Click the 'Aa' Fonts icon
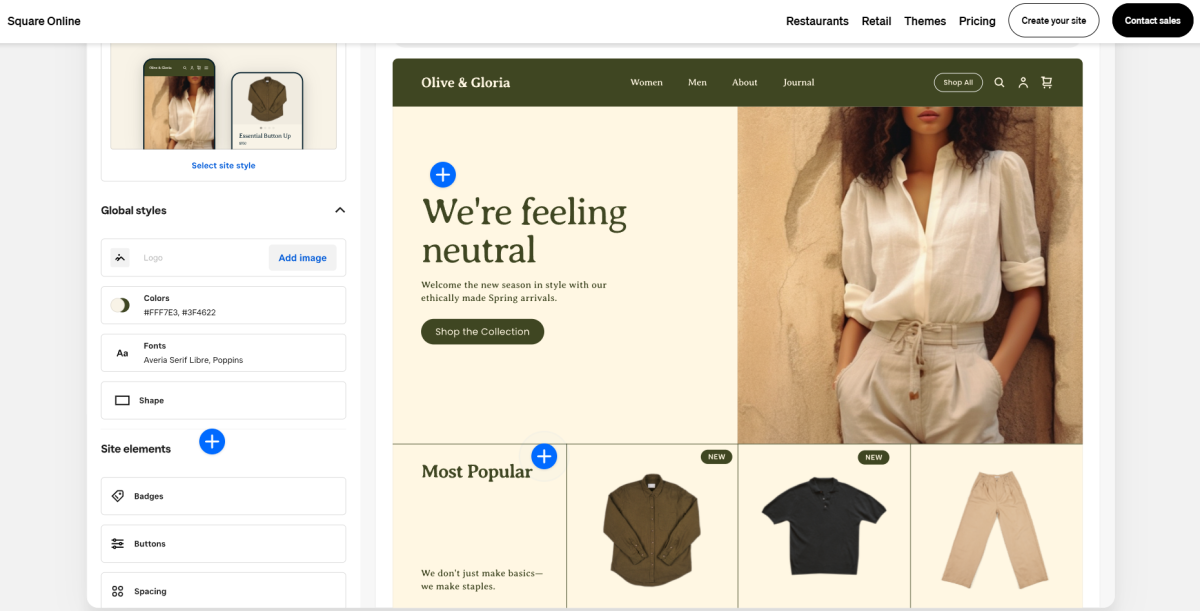 (x=122, y=353)
